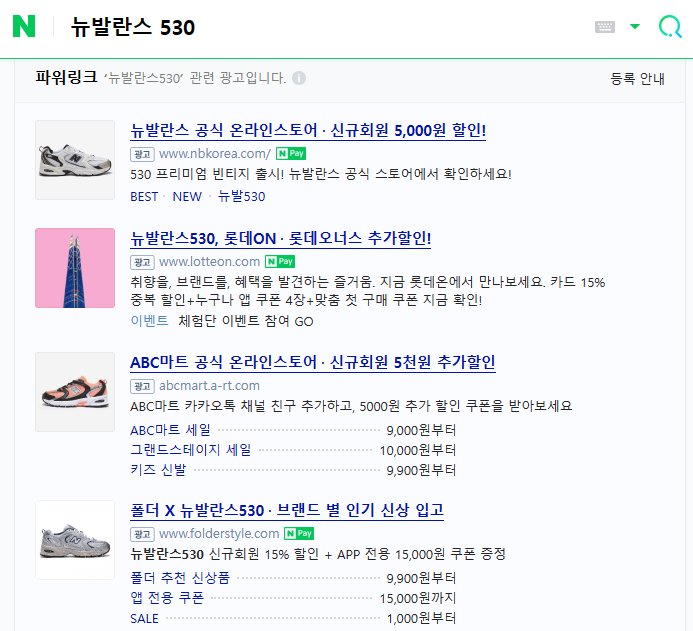Click the info icon beside 파워링크 ad notice

coord(299,78)
